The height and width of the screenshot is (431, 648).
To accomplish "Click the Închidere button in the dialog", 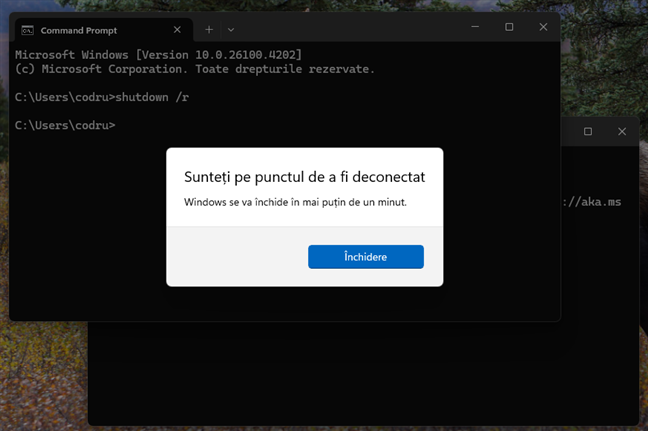I will pos(366,257).
